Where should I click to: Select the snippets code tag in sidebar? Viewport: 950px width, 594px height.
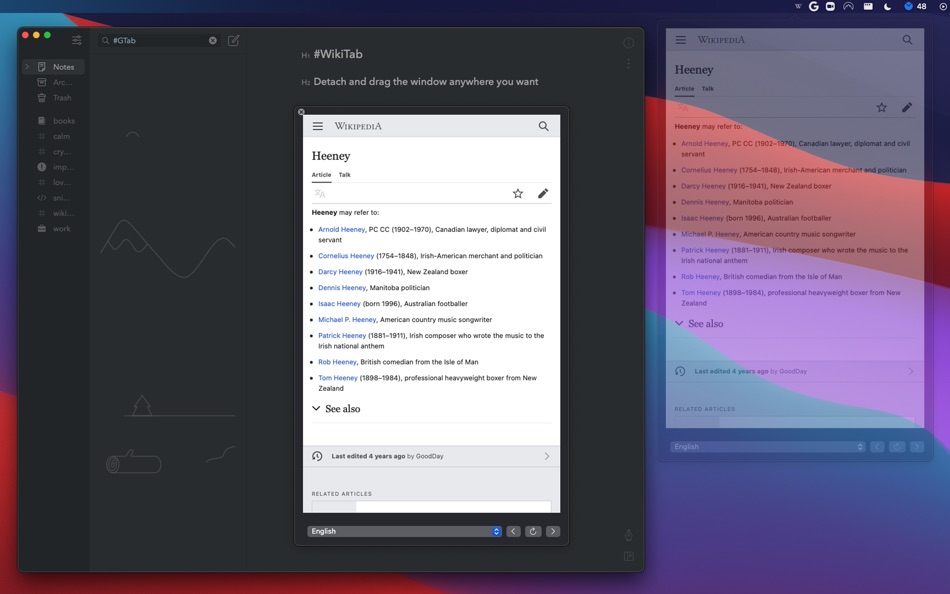coord(55,198)
